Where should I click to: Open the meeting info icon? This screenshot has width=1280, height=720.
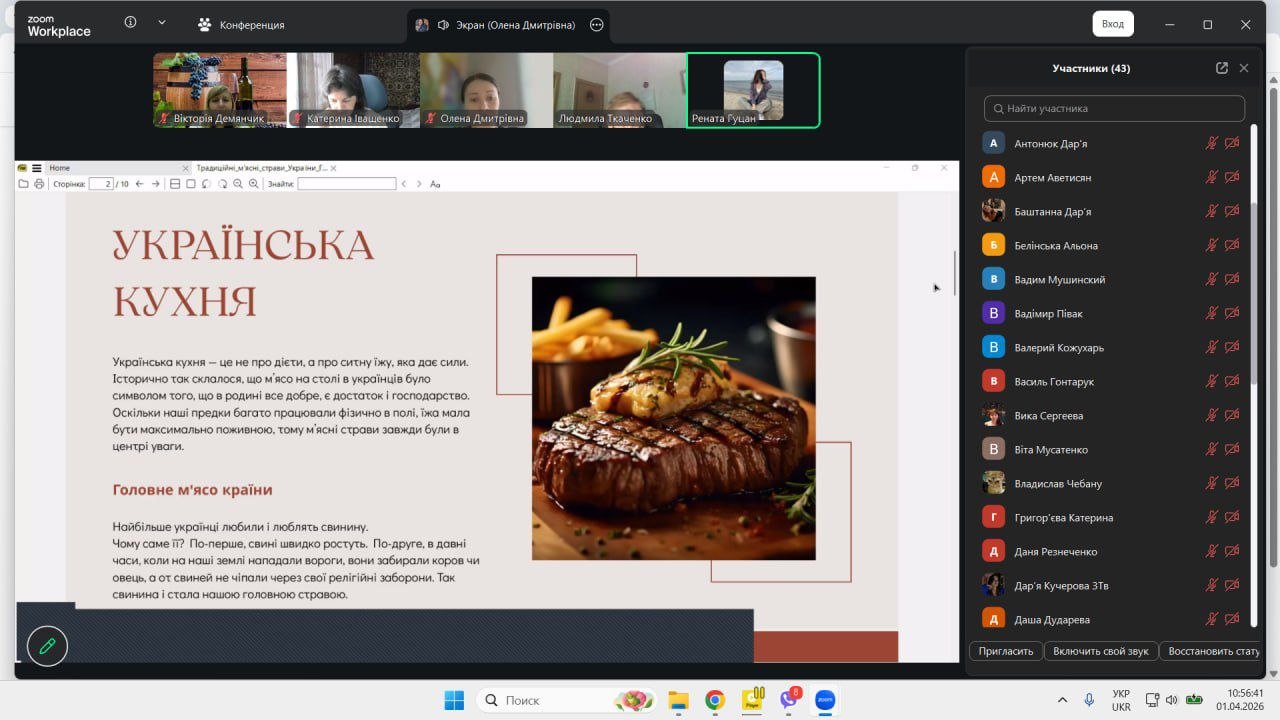coord(130,24)
